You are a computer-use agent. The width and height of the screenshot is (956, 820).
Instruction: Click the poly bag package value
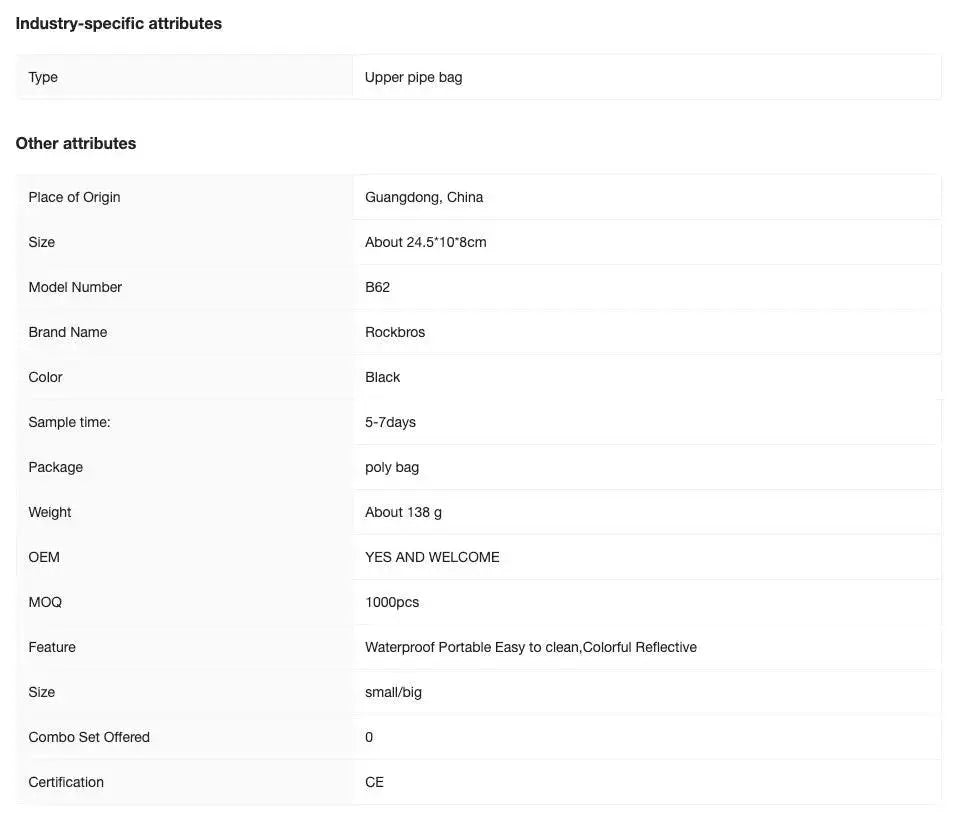tap(392, 467)
